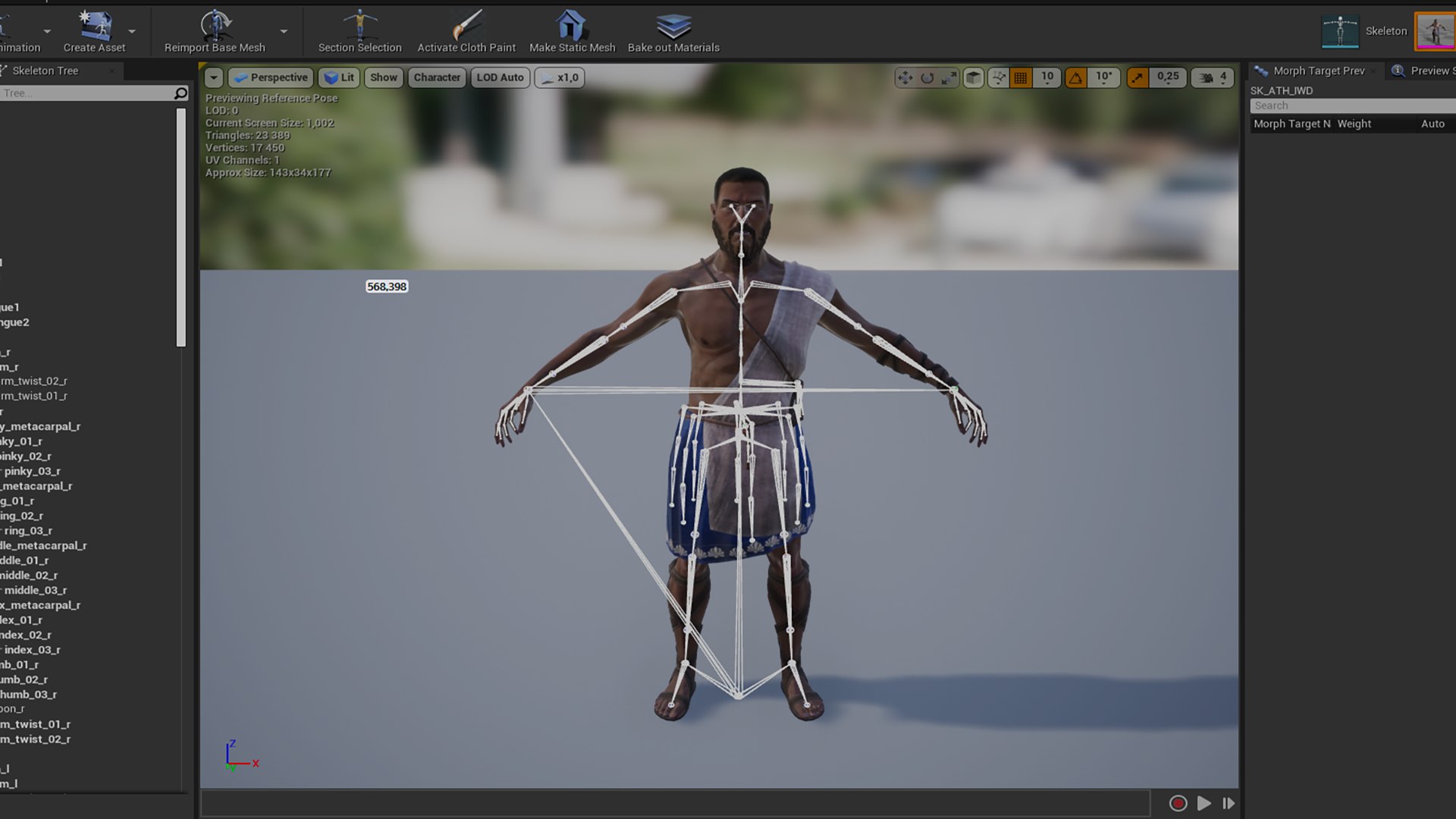
Task: Open the Show viewport menu
Action: click(x=383, y=77)
